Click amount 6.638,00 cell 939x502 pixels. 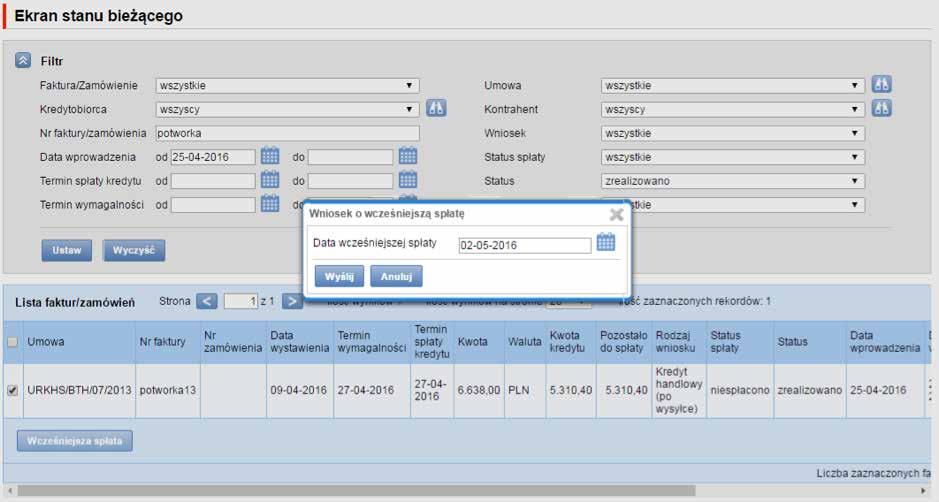point(479,391)
